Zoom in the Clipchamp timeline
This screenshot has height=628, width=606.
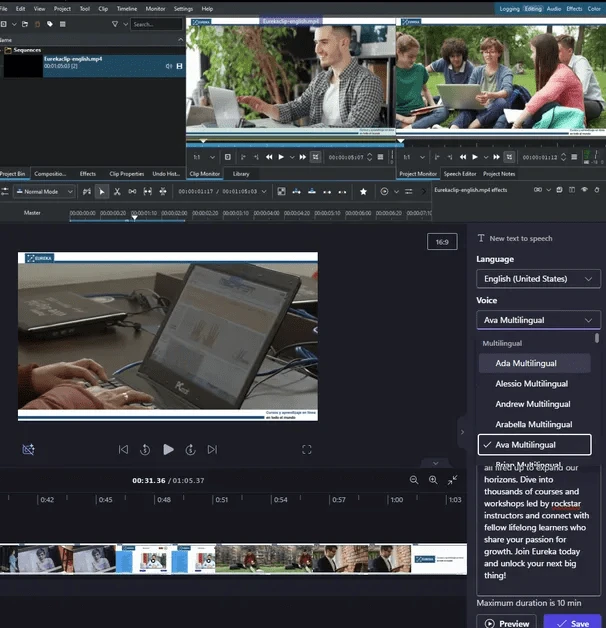coord(433,480)
